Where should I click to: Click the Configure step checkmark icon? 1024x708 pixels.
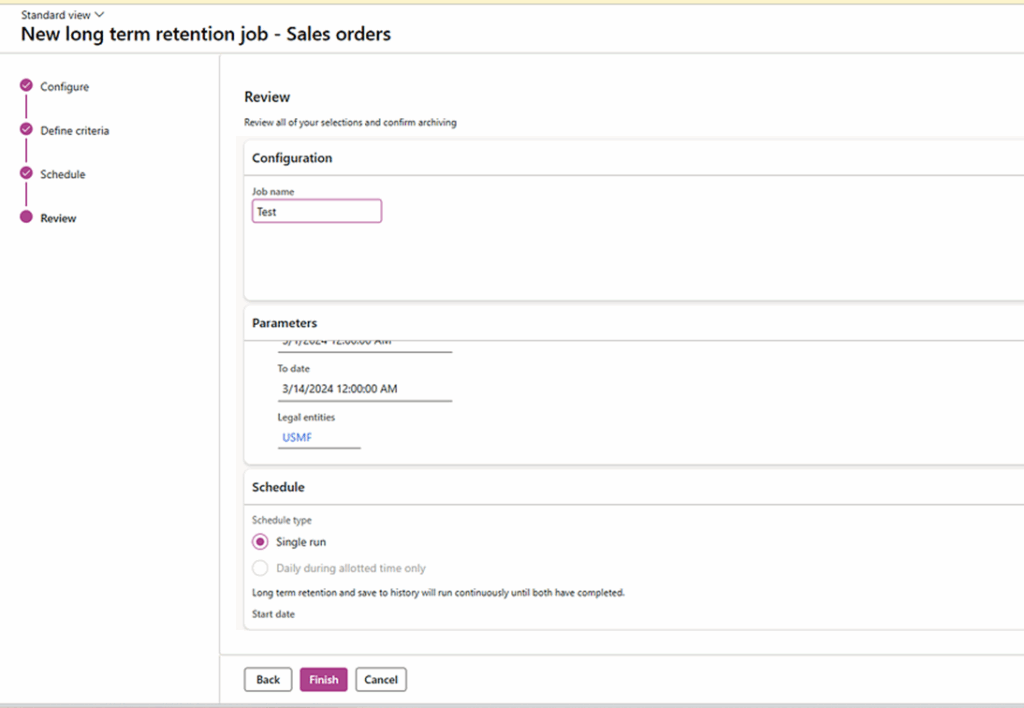(x=26, y=86)
